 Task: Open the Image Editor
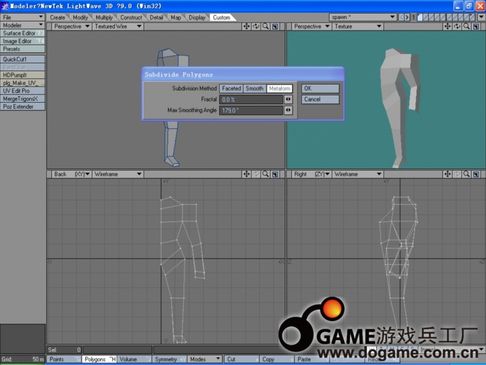pyautogui.click(x=23, y=41)
